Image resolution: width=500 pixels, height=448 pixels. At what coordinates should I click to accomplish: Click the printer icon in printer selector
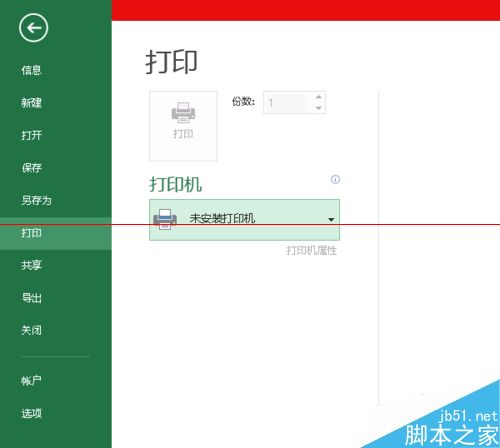pos(165,219)
